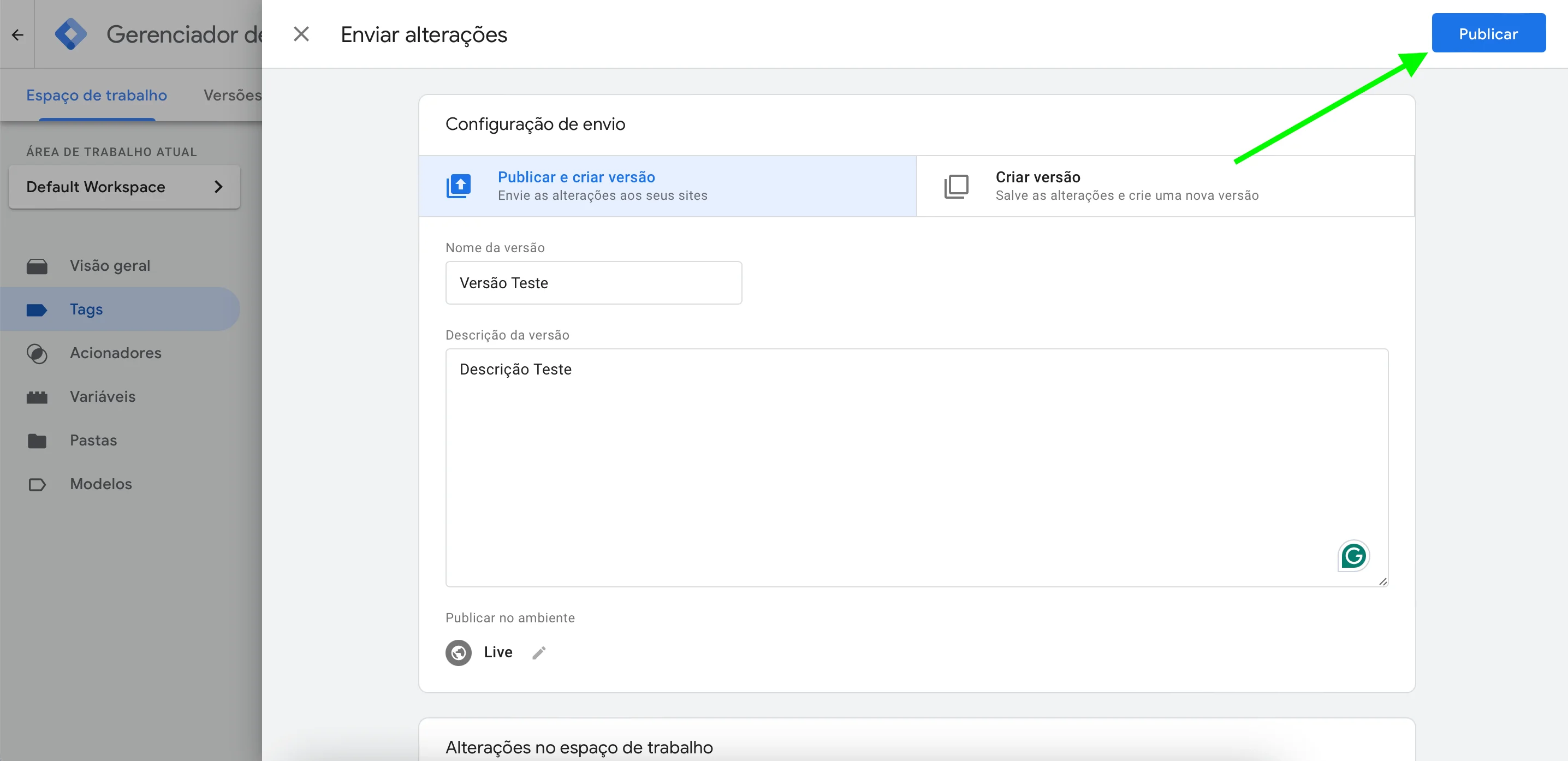Image resolution: width=1568 pixels, height=761 pixels.
Task: Switch to the Versões tab
Action: point(233,96)
